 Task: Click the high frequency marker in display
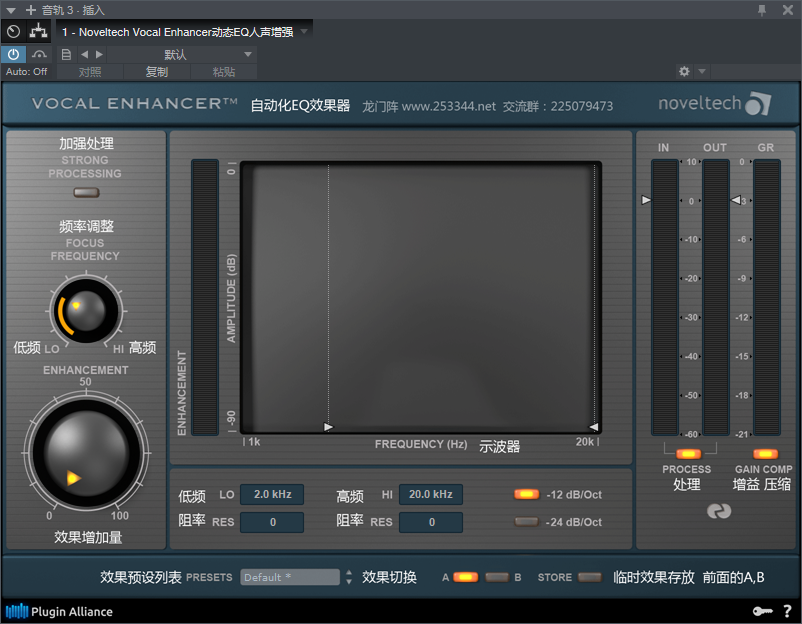593,427
